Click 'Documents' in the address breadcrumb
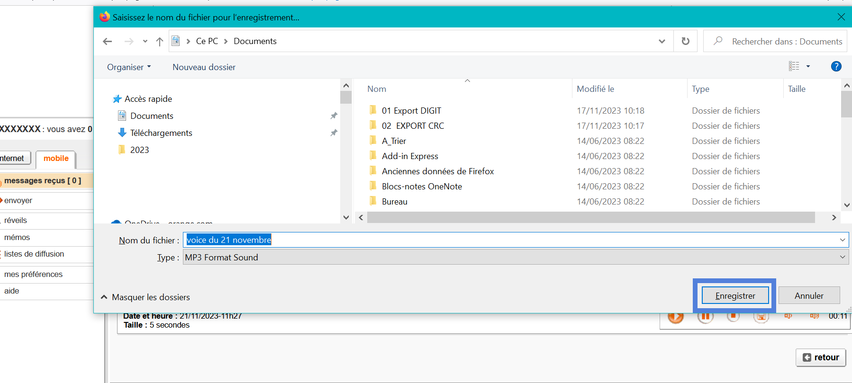This screenshot has height=383, width=852. (255, 41)
